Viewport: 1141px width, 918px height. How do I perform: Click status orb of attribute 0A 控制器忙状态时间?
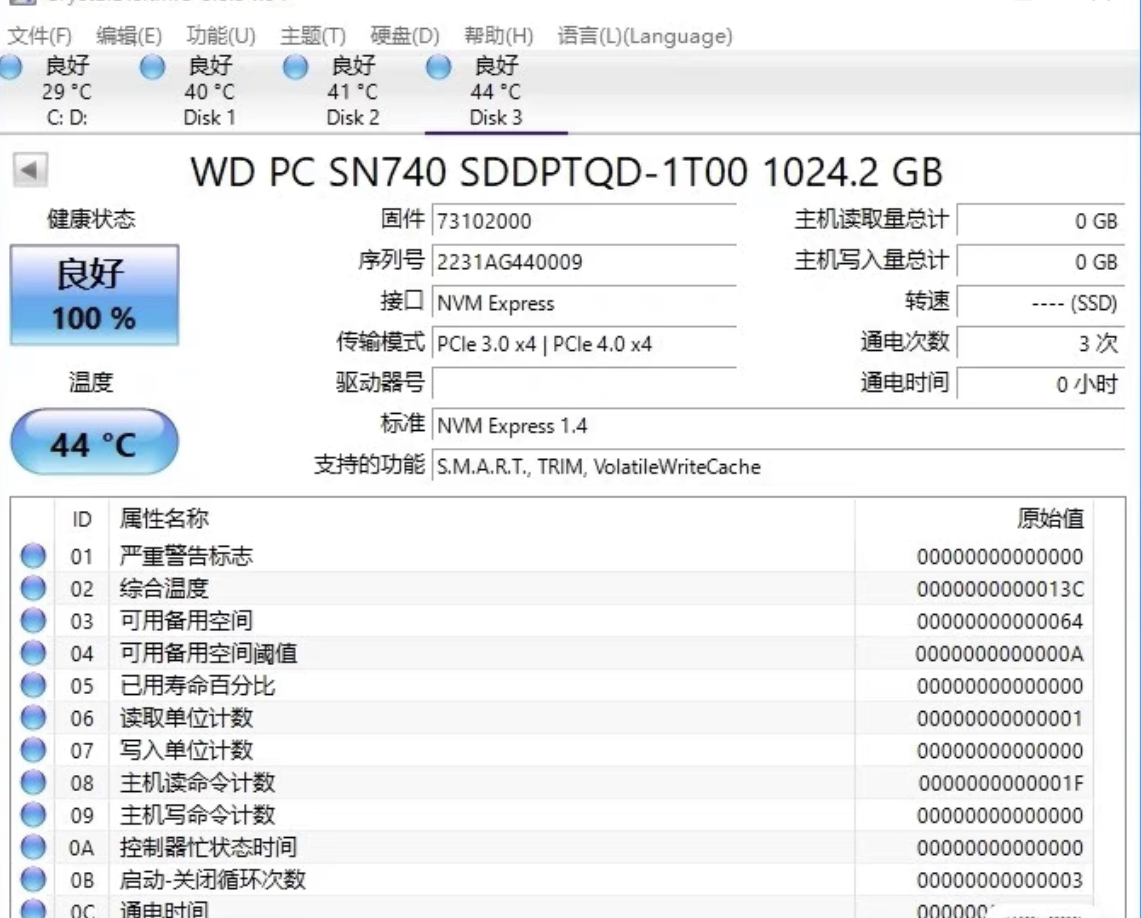(x=33, y=847)
